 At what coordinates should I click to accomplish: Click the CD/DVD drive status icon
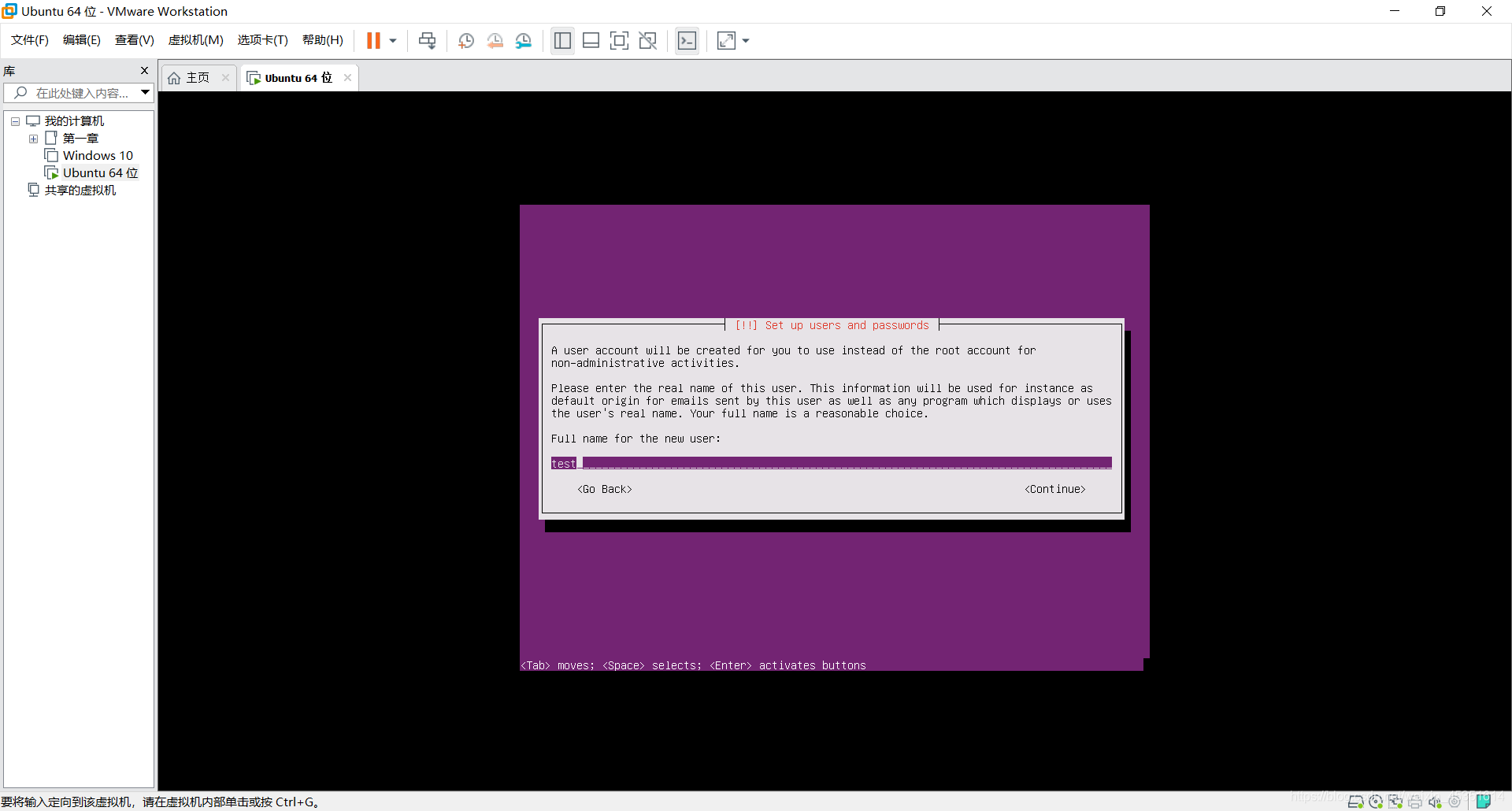pyautogui.click(x=1376, y=802)
